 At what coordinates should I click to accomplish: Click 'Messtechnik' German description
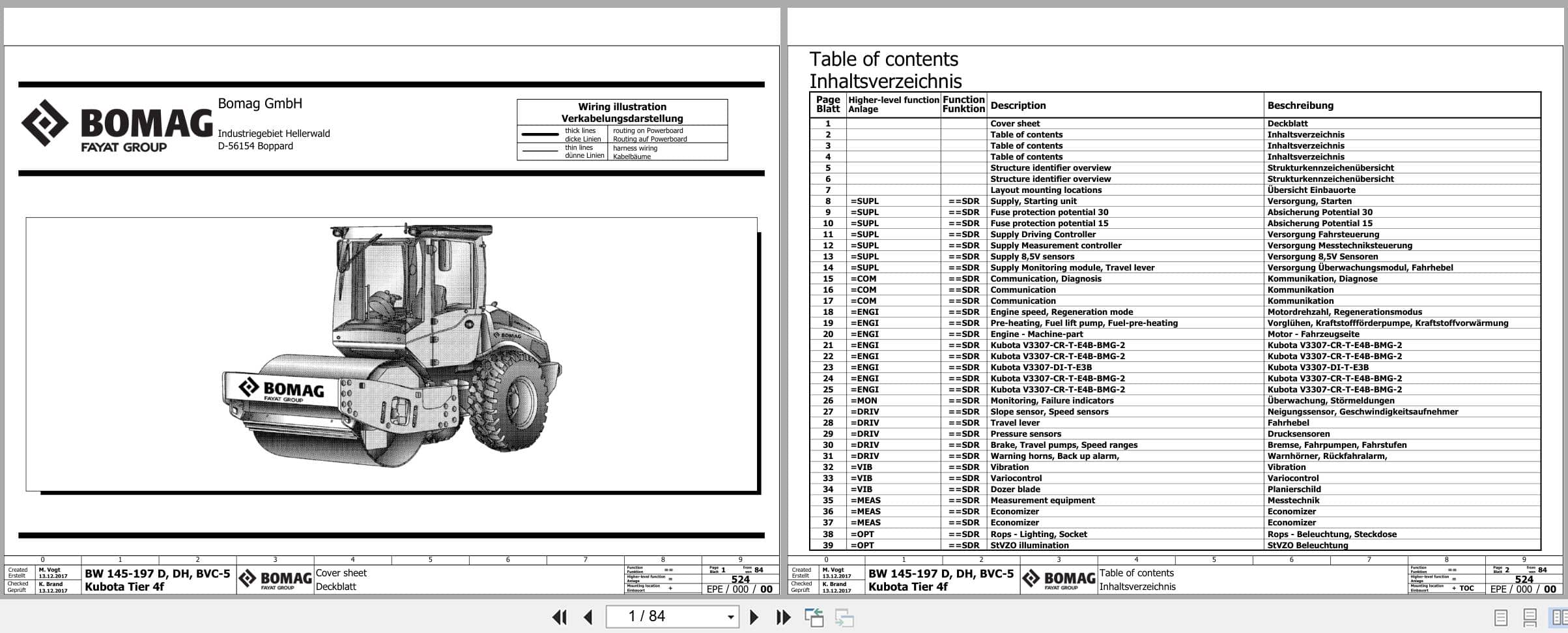click(1293, 501)
